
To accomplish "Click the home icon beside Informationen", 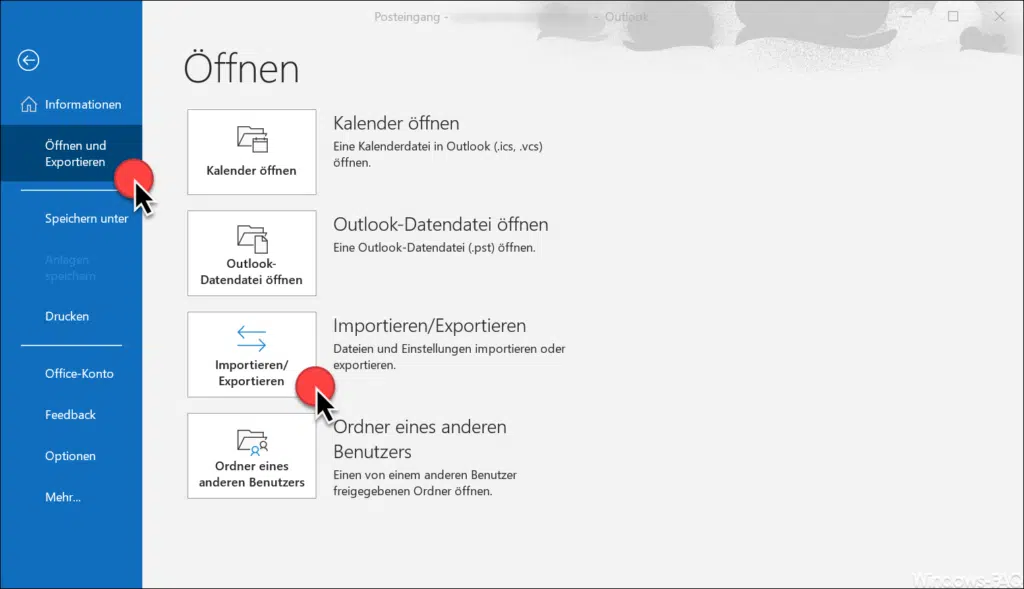I will [27, 104].
